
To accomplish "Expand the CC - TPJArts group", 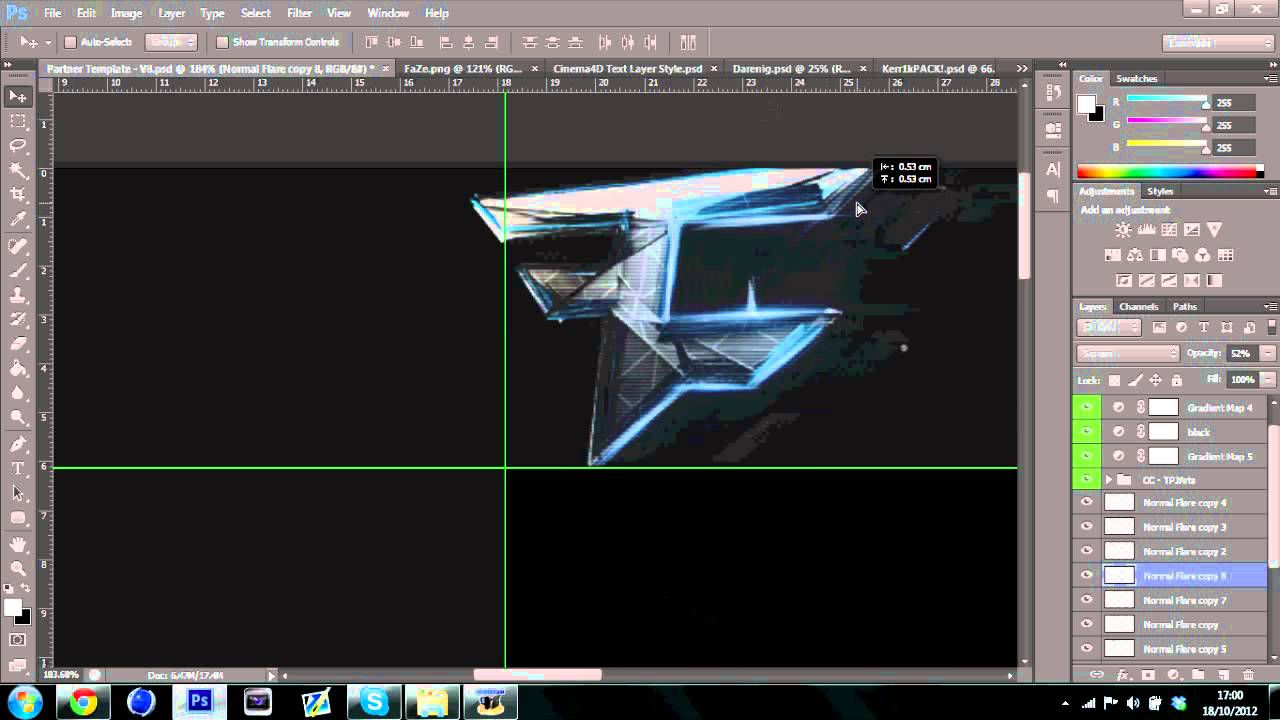I will click(1109, 480).
